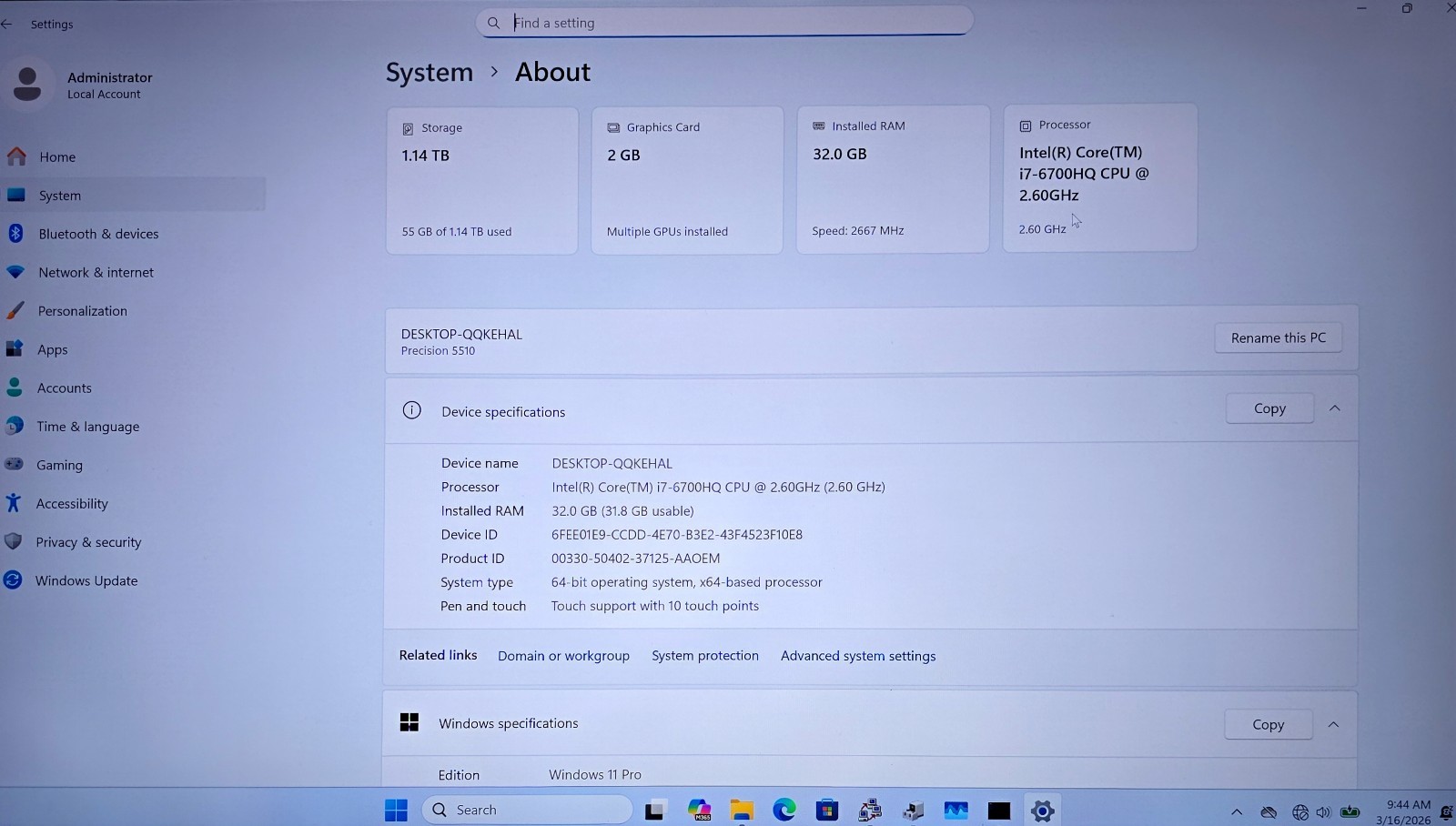Click the blue wave graph taskbar app
The width and height of the screenshot is (1456, 826).
pyautogui.click(x=956, y=810)
